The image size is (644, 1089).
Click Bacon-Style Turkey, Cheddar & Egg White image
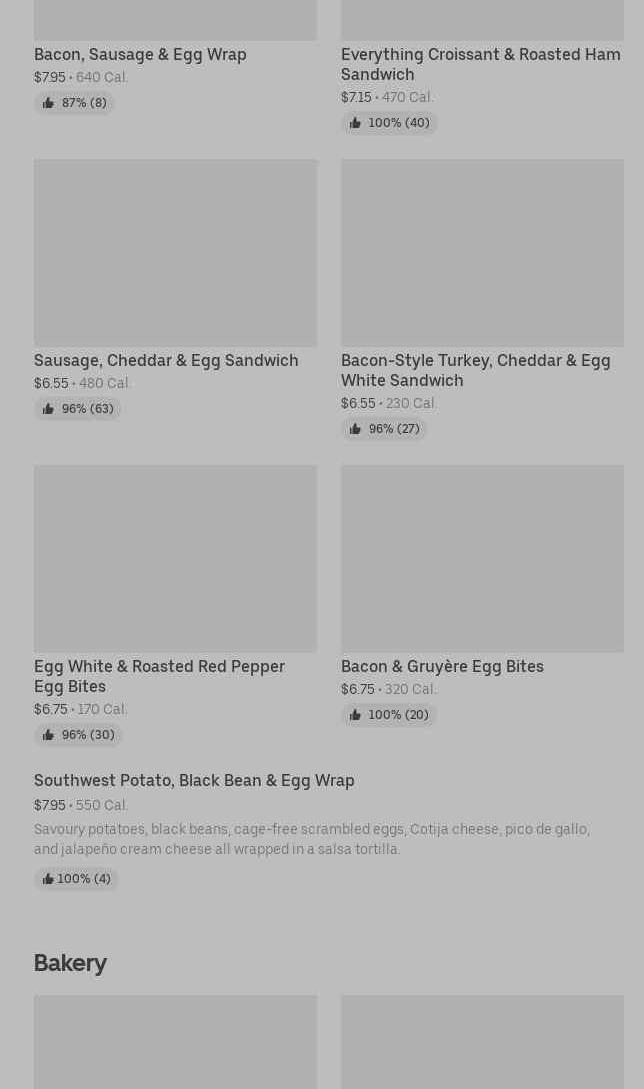[x=482, y=252]
